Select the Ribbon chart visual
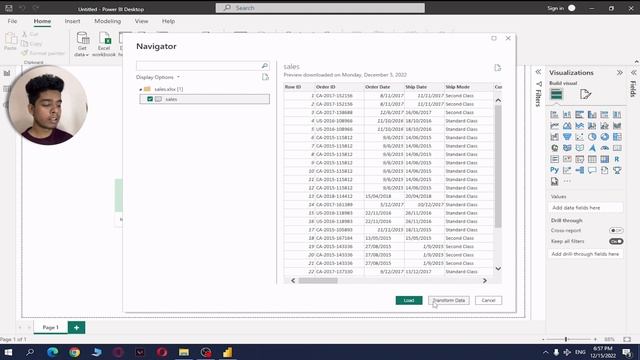Image resolution: width=640 pixels, height=360 pixels. [x=617, y=126]
